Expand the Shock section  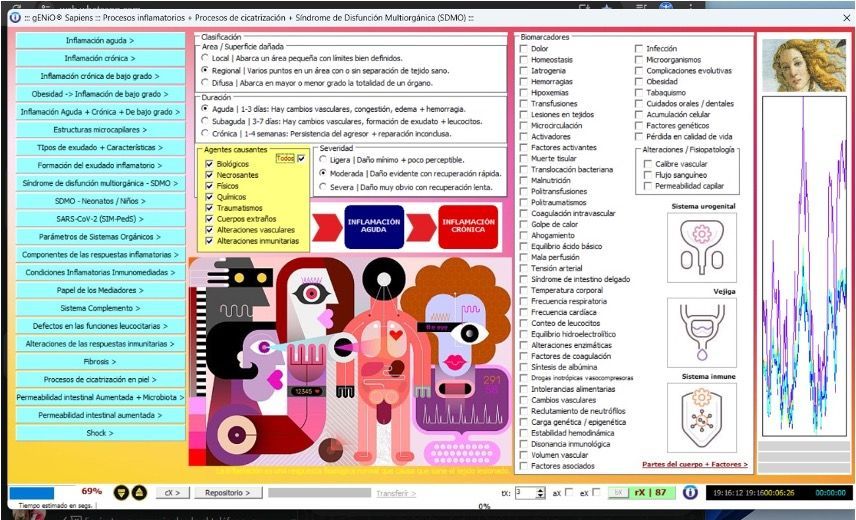point(100,433)
